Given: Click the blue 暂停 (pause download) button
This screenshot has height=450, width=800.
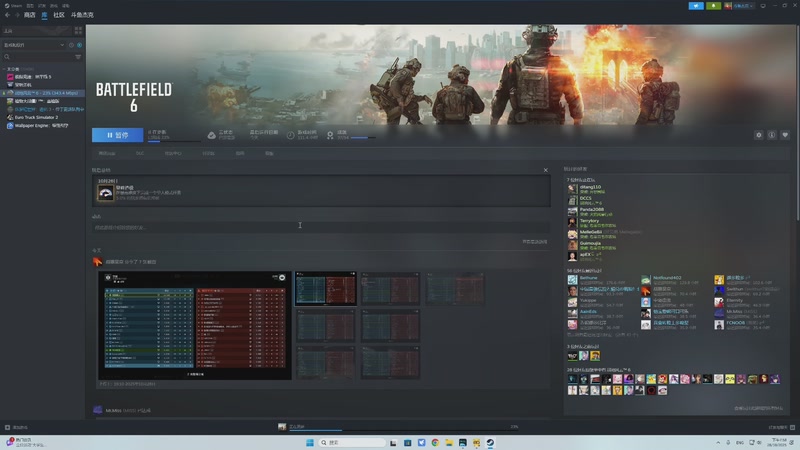Looking at the screenshot, I should click(117, 135).
